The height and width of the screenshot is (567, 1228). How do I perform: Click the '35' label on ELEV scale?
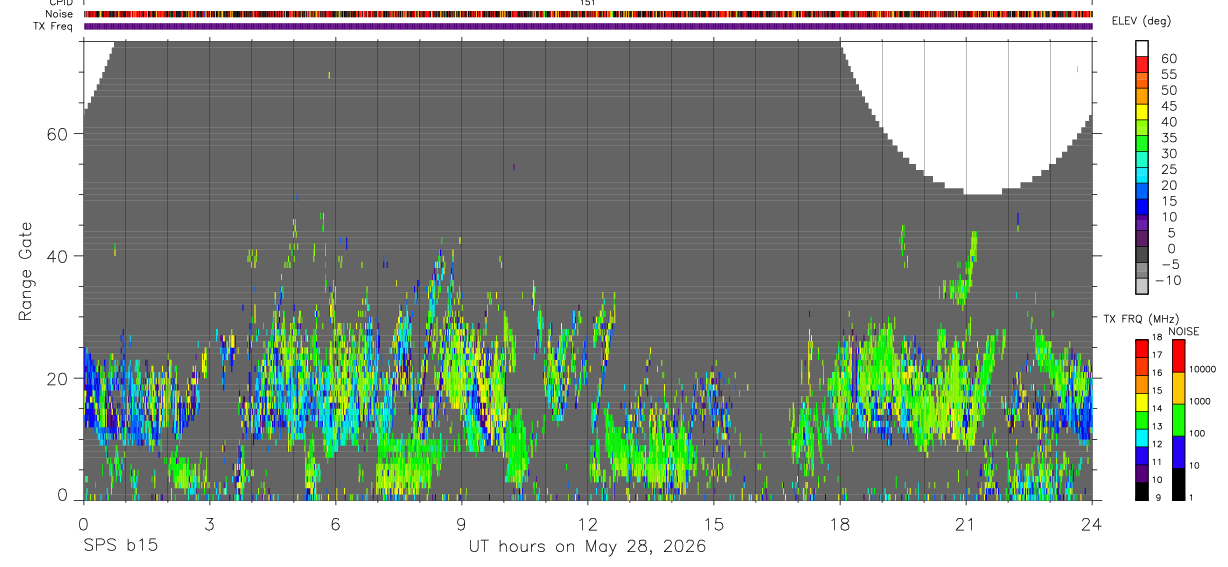pyautogui.click(x=1168, y=138)
